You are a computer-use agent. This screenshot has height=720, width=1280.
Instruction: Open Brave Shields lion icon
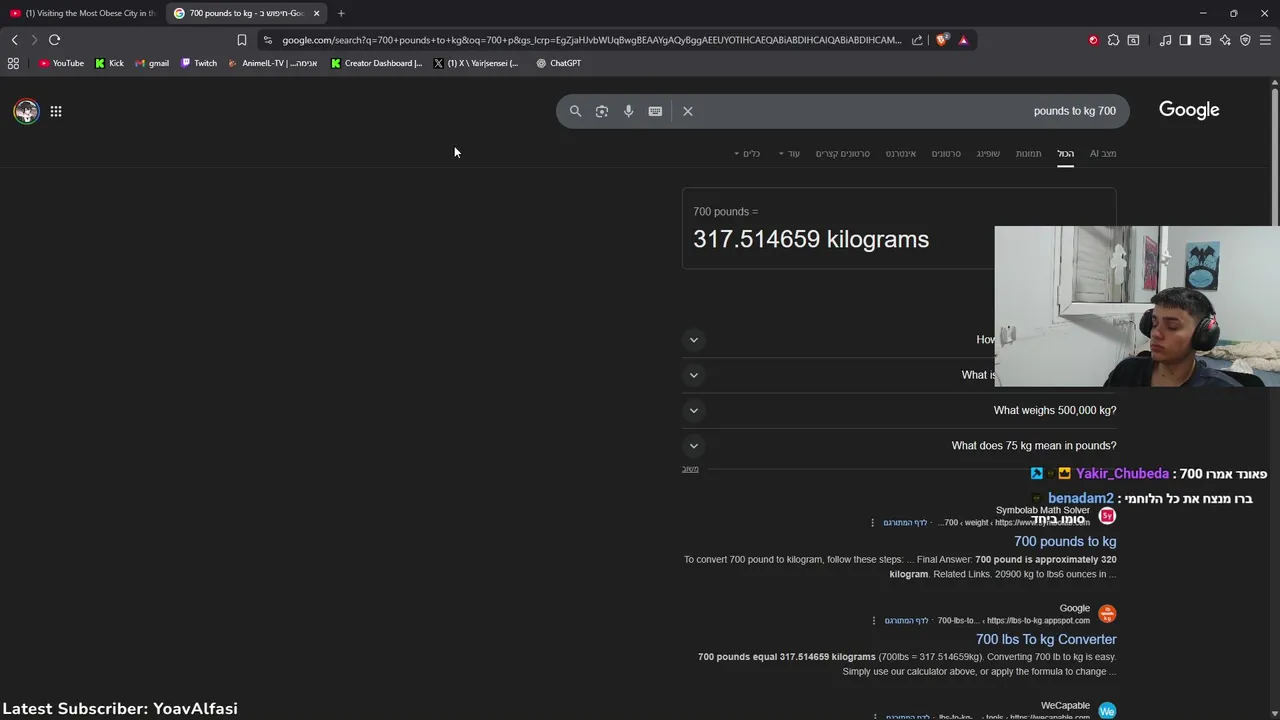tap(942, 40)
